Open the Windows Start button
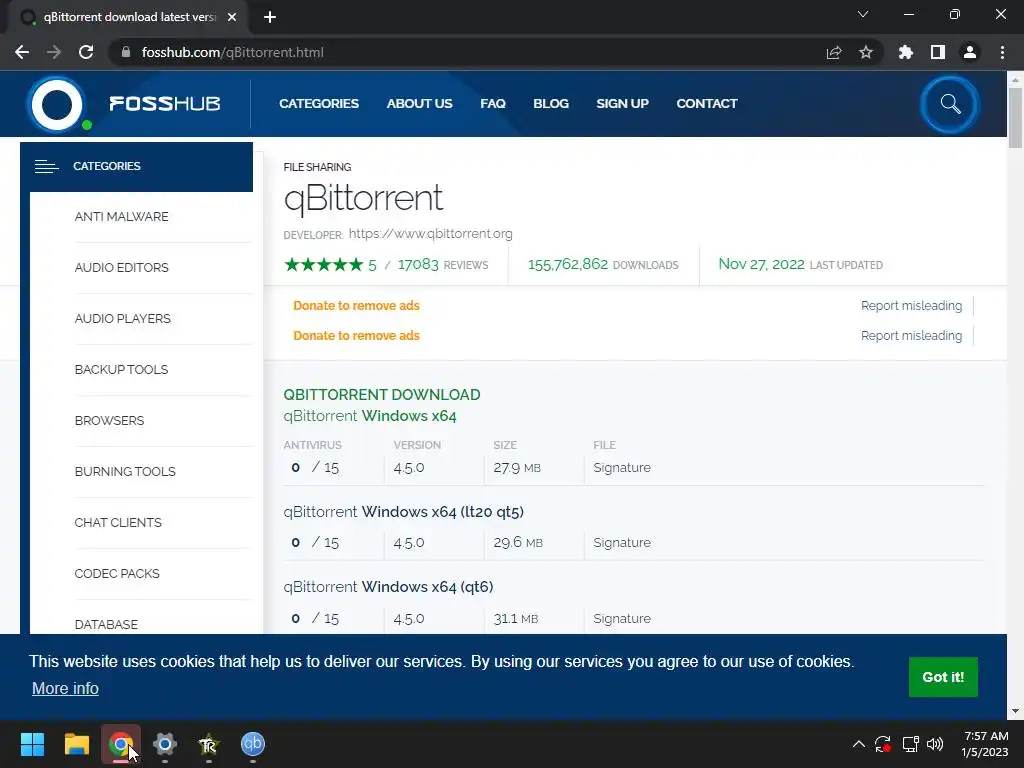Image resolution: width=1024 pixels, height=768 pixels. tap(32, 744)
